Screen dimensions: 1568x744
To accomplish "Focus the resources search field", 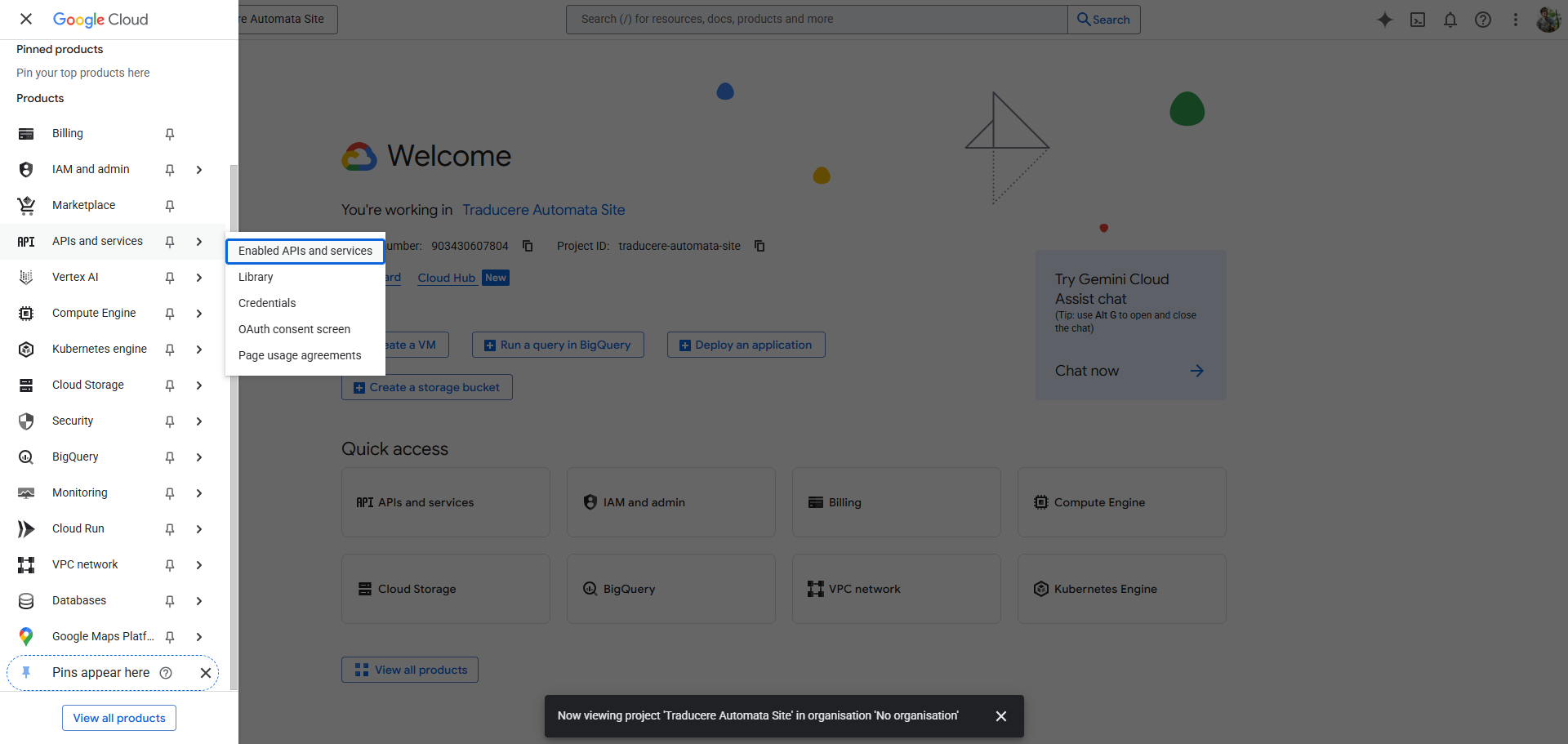I will (x=817, y=19).
